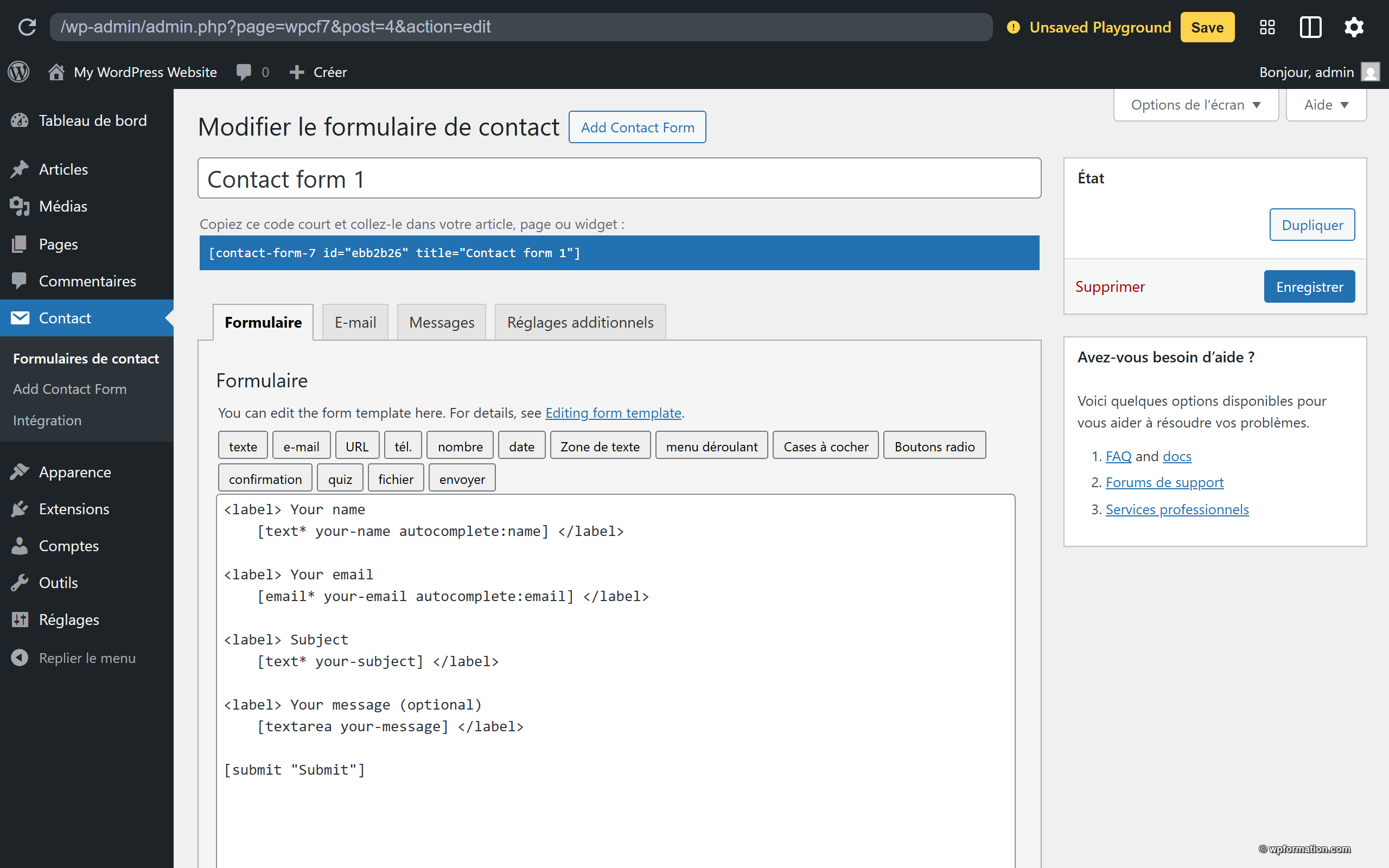This screenshot has height=868, width=1389.
Task: Click the admin avatar icon
Action: pyautogui.click(x=1370, y=72)
